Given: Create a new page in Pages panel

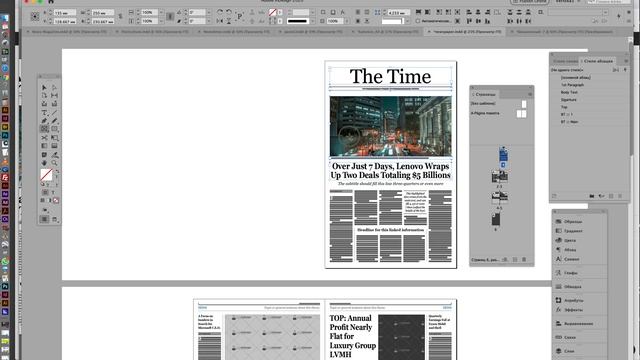Looking at the screenshot, I should (515, 260).
